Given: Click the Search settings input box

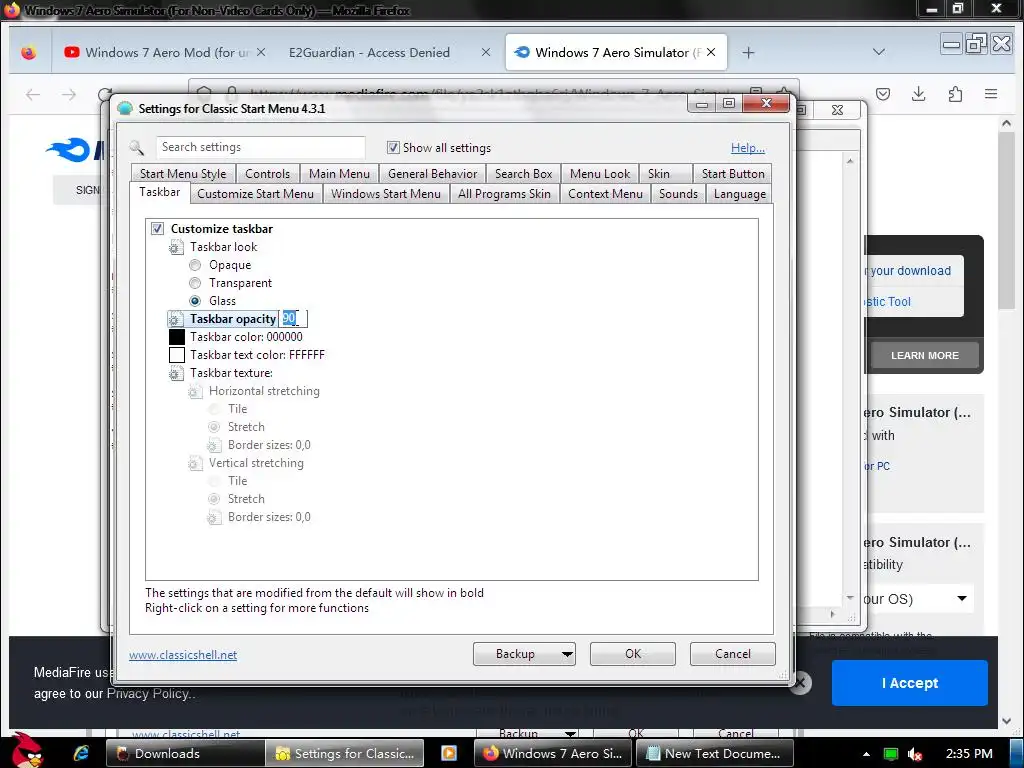Looking at the screenshot, I should point(261,148).
